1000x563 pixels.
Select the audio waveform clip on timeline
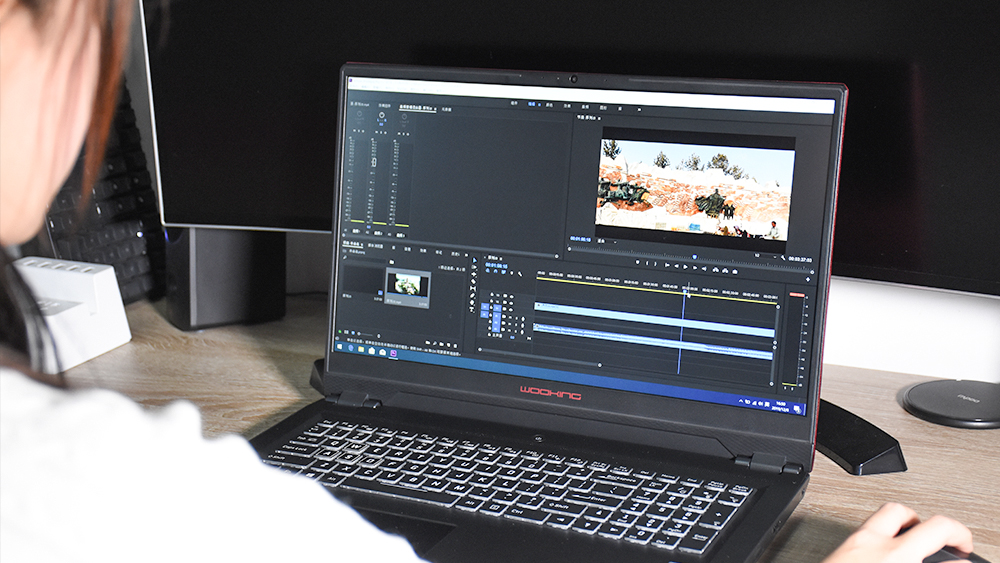(654, 340)
